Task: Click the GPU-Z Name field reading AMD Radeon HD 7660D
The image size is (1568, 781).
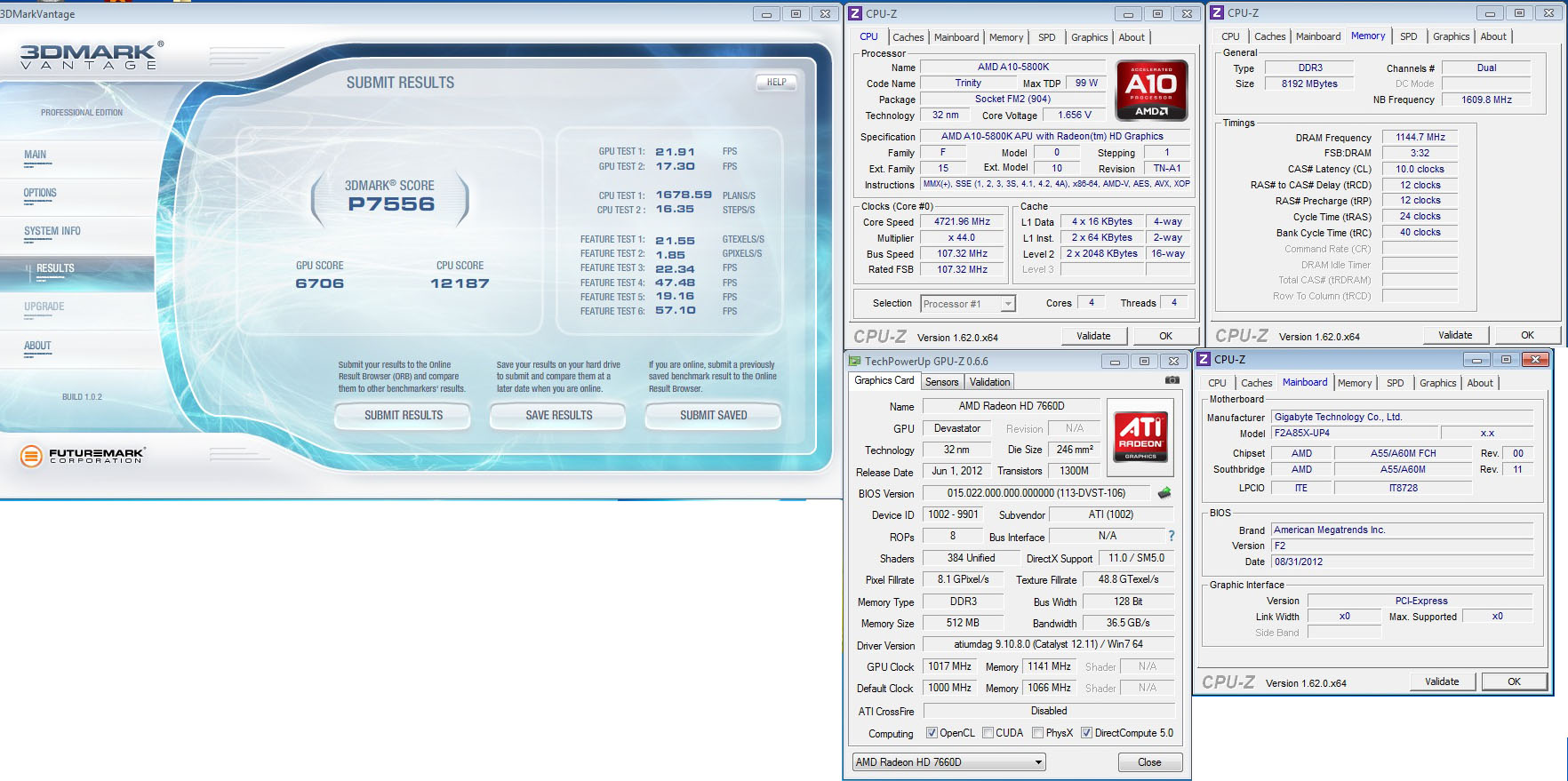Action: [1012, 406]
